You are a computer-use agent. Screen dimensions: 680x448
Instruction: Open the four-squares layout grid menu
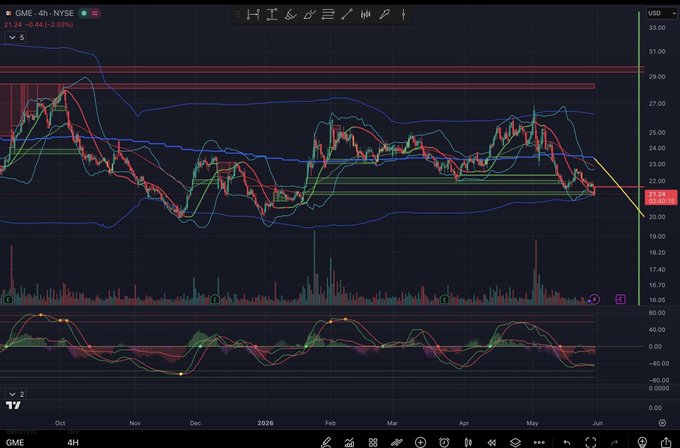[x=373, y=442]
